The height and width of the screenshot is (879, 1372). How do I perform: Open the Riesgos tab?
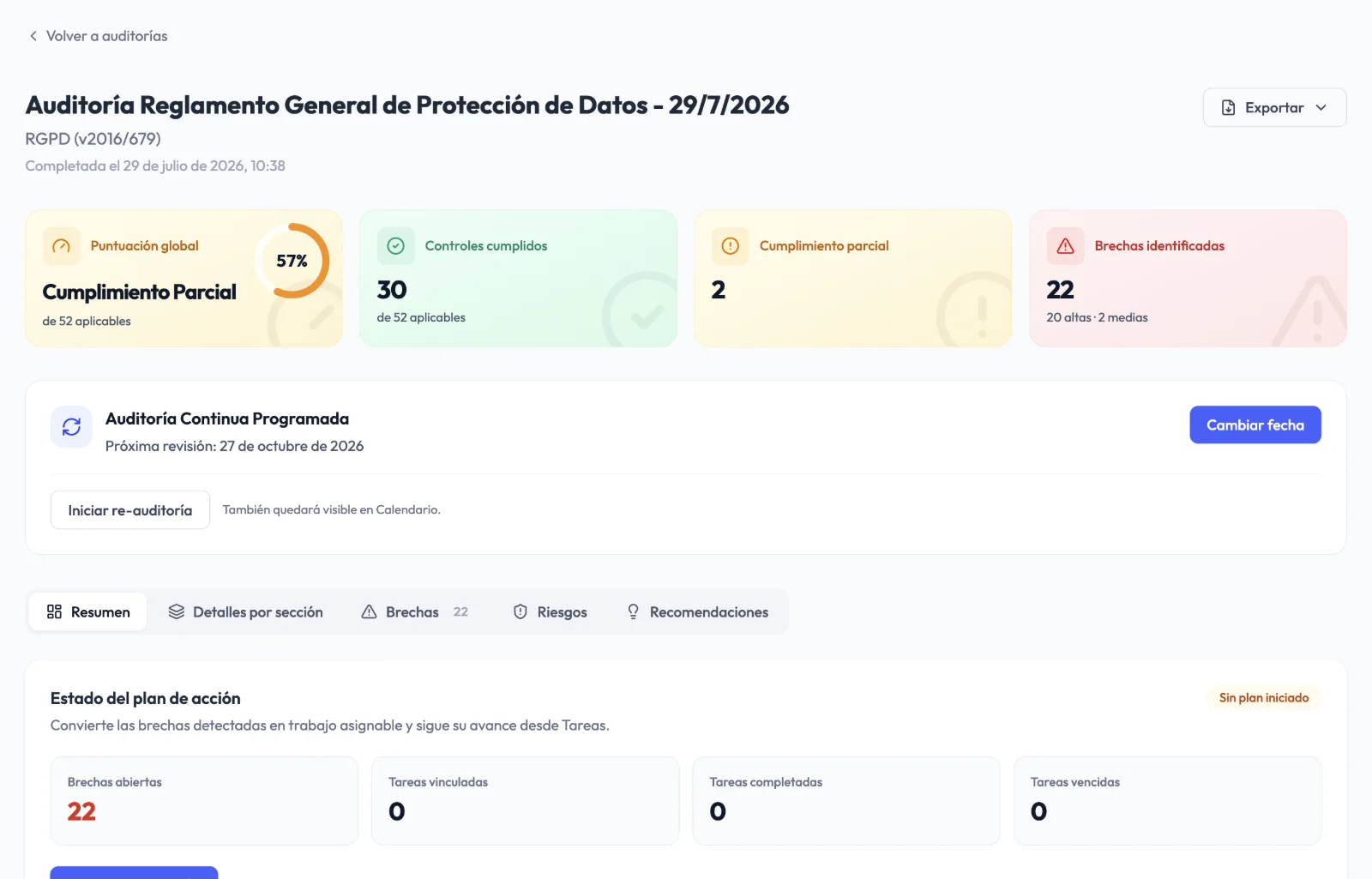coord(550,612)
